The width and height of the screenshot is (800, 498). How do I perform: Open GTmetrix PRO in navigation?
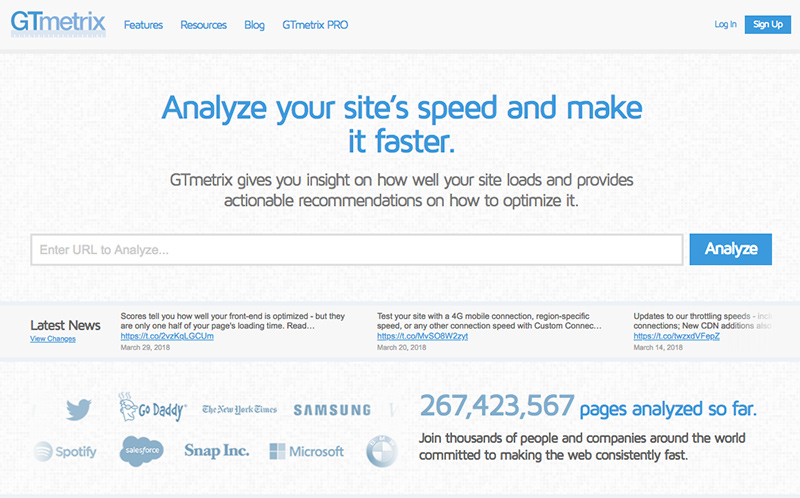click(315, 25)
